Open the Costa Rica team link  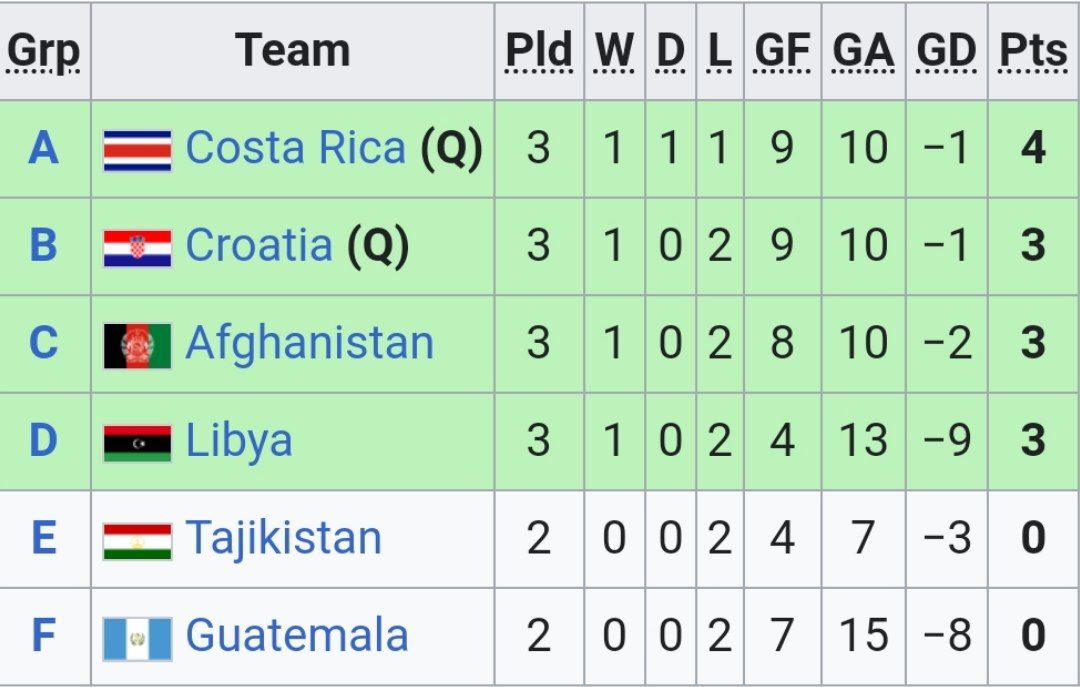(x=295, y=148)
